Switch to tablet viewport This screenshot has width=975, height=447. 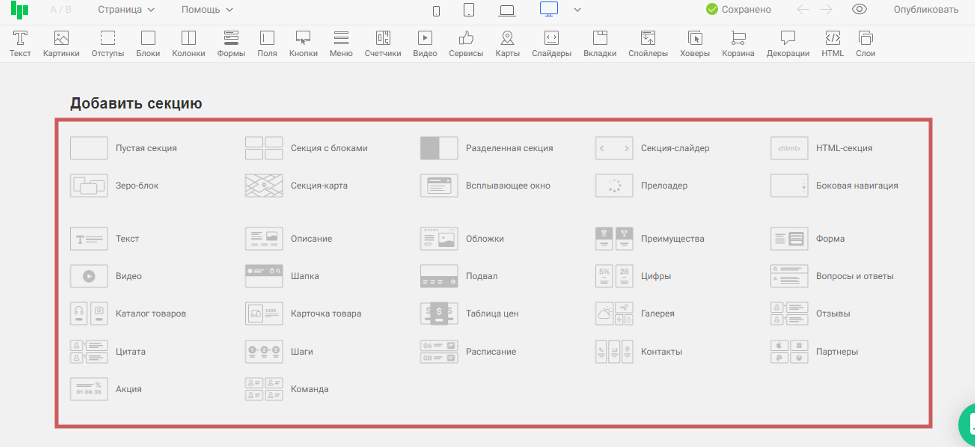469,10
